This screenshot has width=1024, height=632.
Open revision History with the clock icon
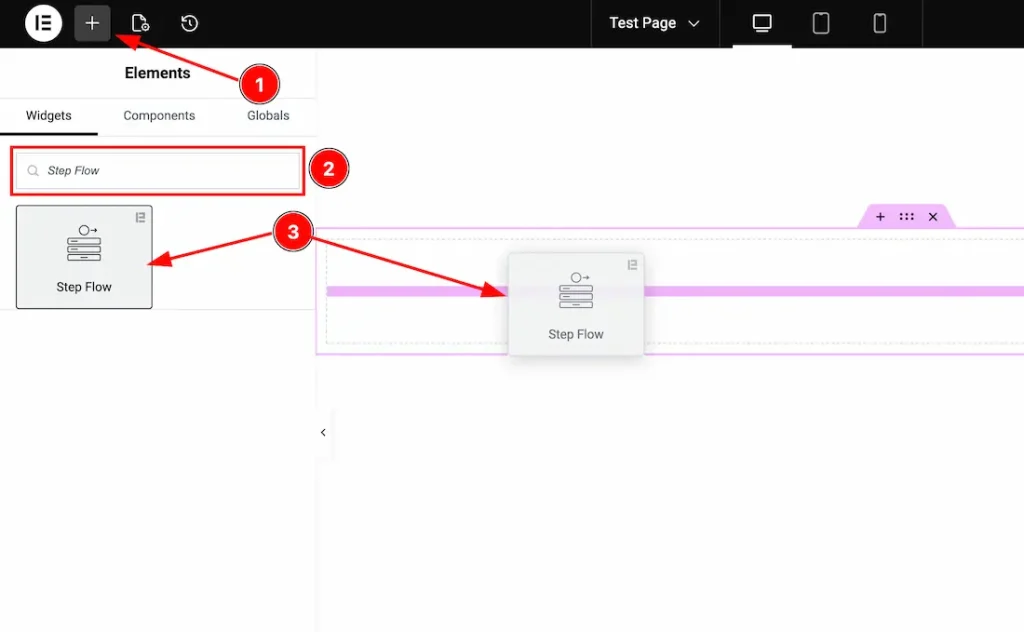coord(189,22)
